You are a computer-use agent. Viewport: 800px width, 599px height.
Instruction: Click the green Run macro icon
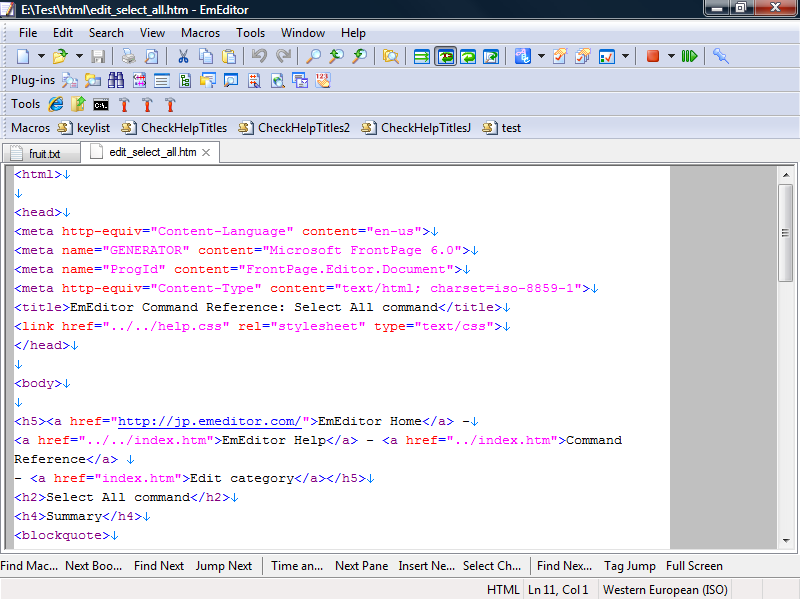coord(689,56)
